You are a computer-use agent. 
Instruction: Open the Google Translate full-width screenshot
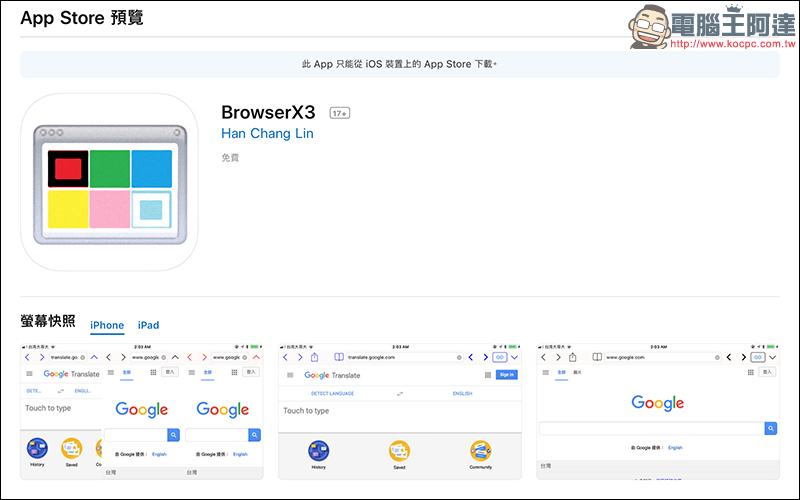(400, 411)
